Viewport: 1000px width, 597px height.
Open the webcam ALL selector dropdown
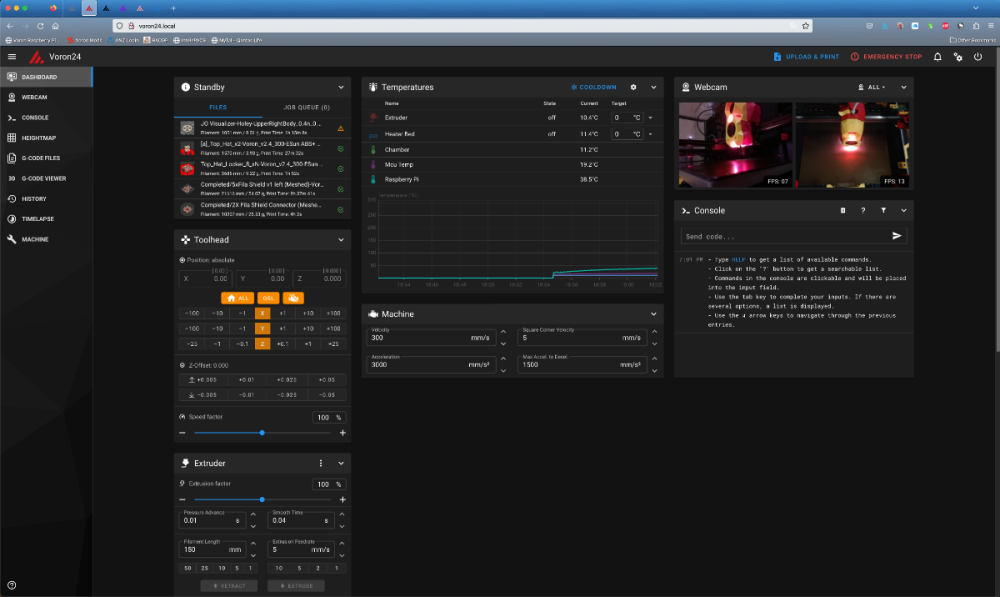[x=872, y=87]
